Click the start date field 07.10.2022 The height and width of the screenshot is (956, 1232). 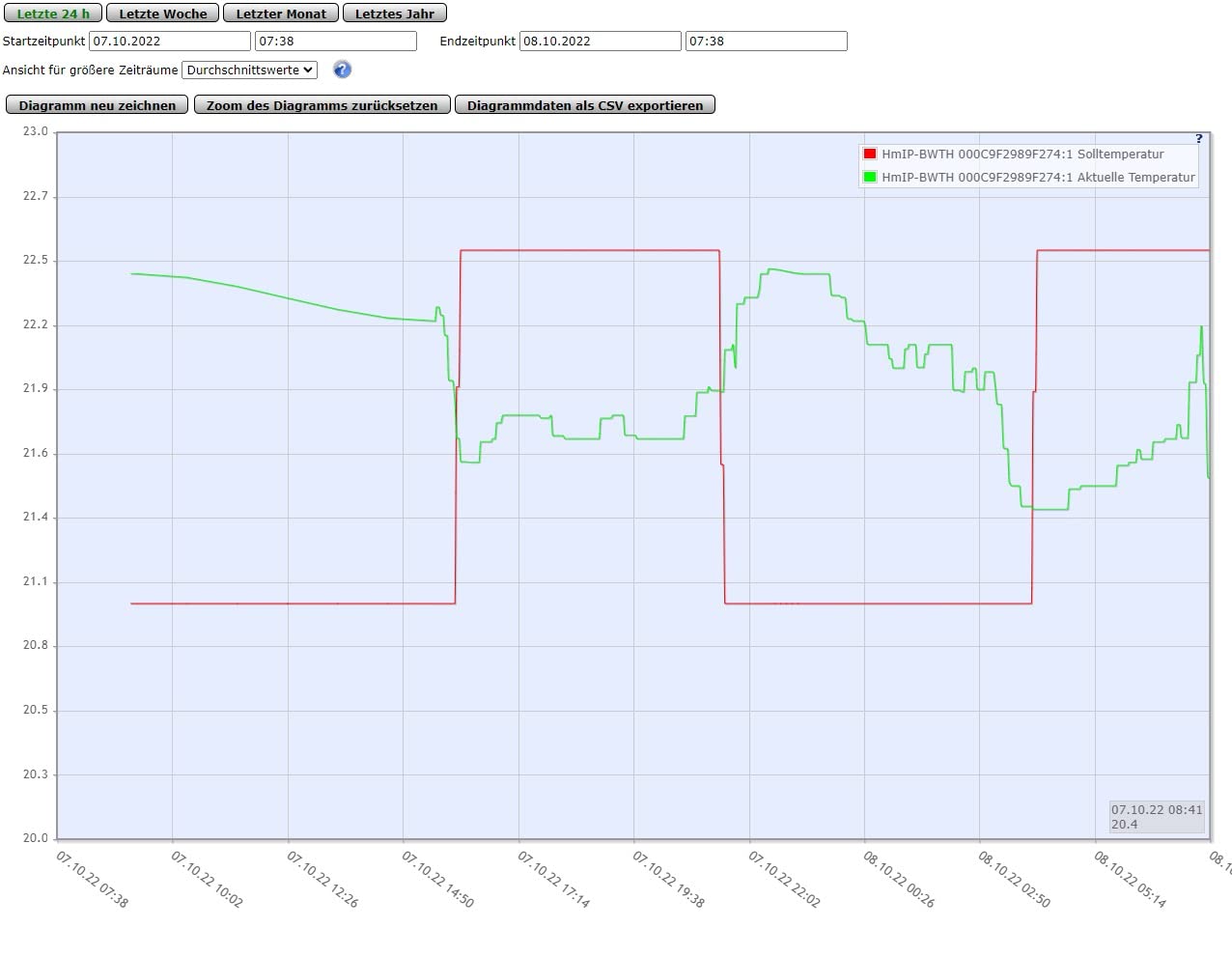tap(170, 41)
